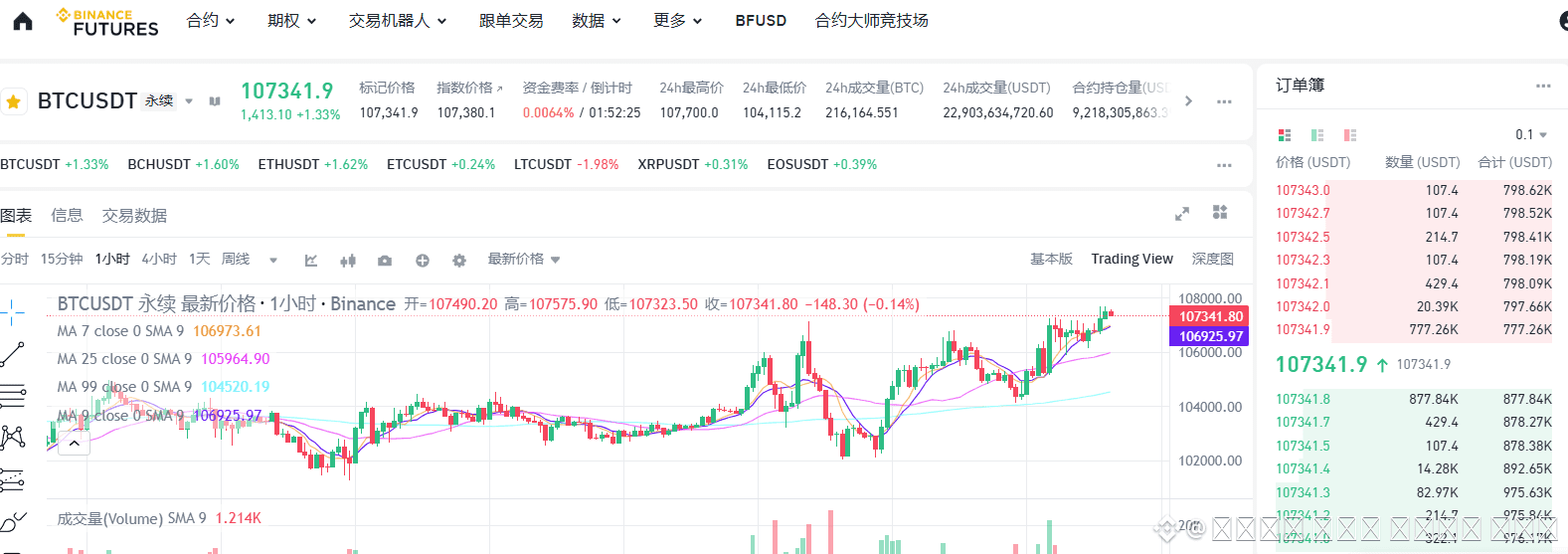This screenshot has height=554, width=1568.
Task: Open technical indicators chart icon
Action: (311, 261)
